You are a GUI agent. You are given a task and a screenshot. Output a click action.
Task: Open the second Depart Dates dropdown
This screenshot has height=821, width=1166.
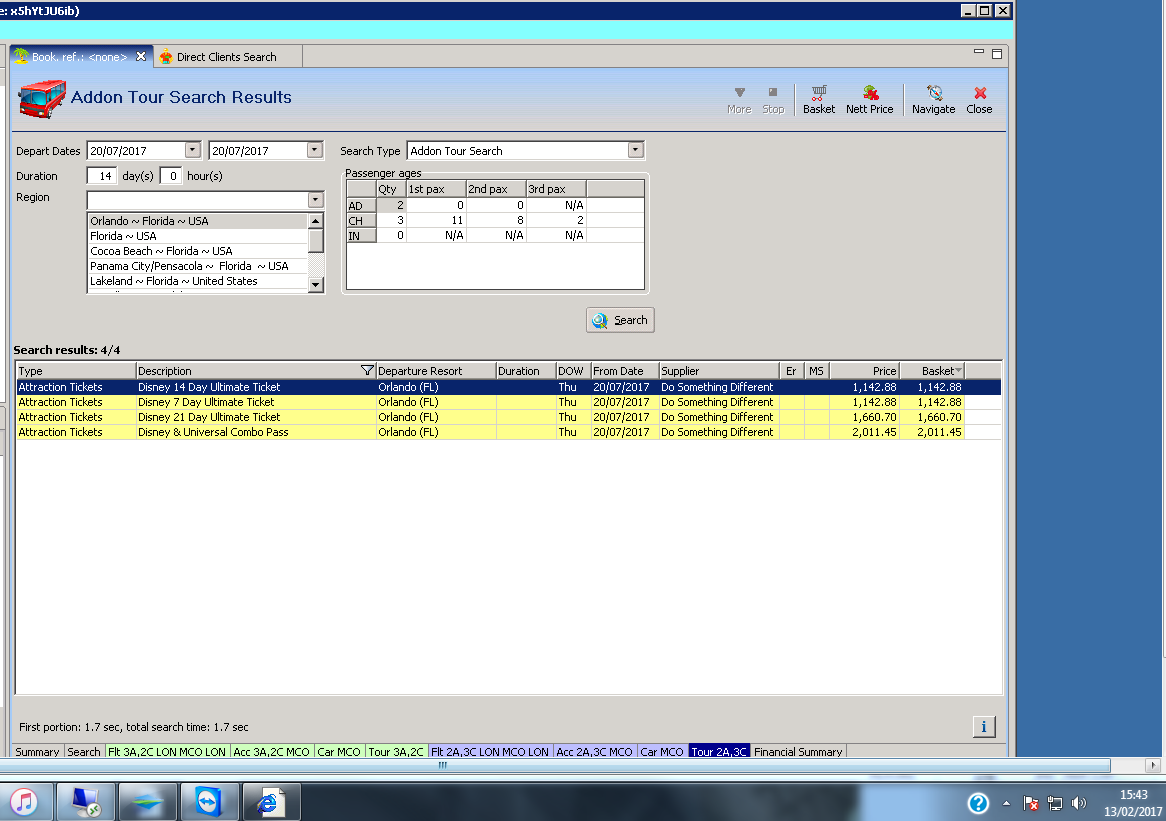[x=315, y=149]
